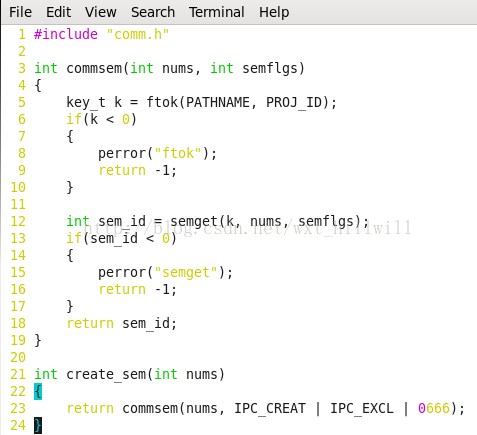Click sem_id in the condition on line 13
The image size is (477, 435).
tap(114, 238)
